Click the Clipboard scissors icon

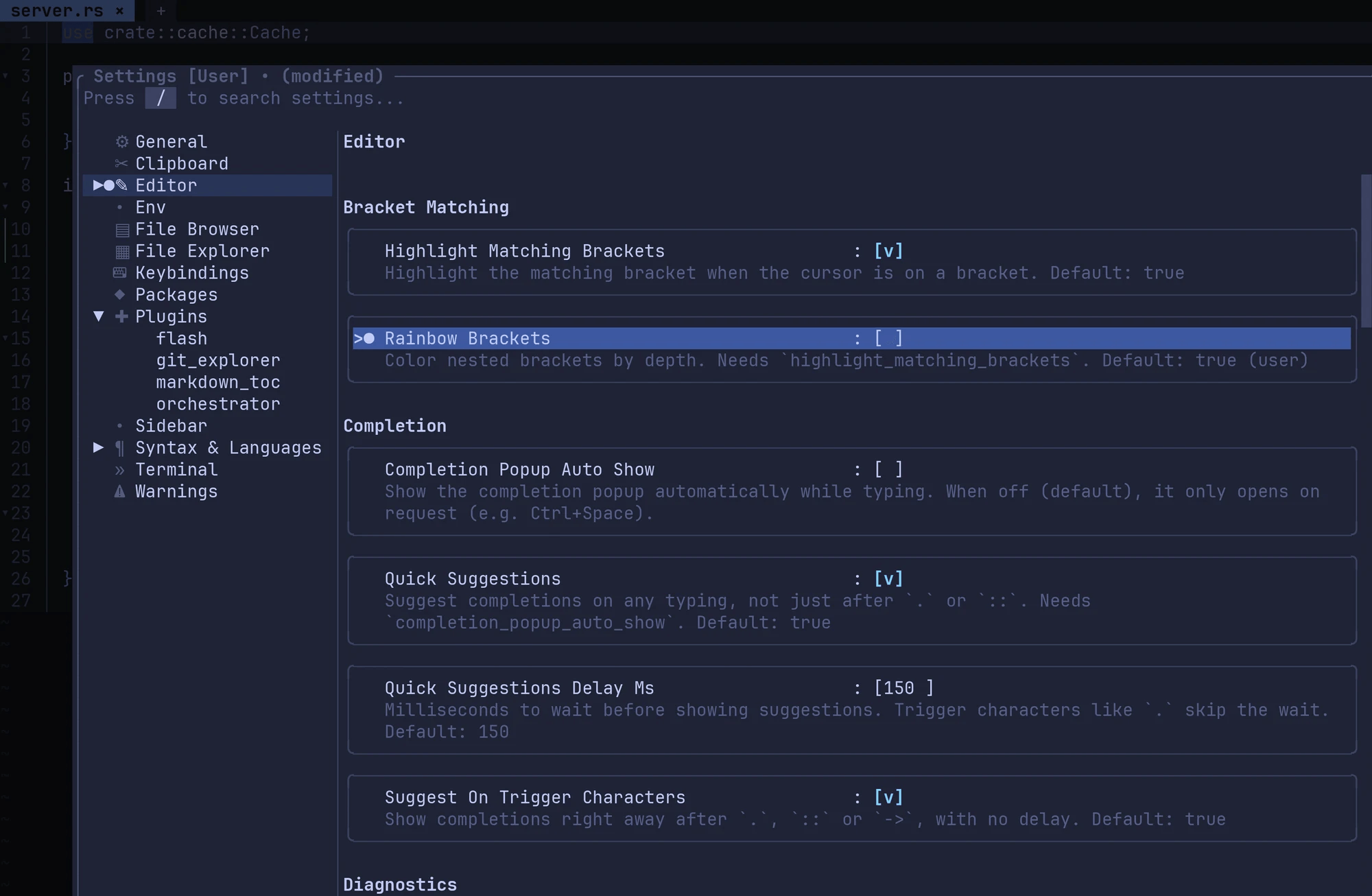point(121,164)
